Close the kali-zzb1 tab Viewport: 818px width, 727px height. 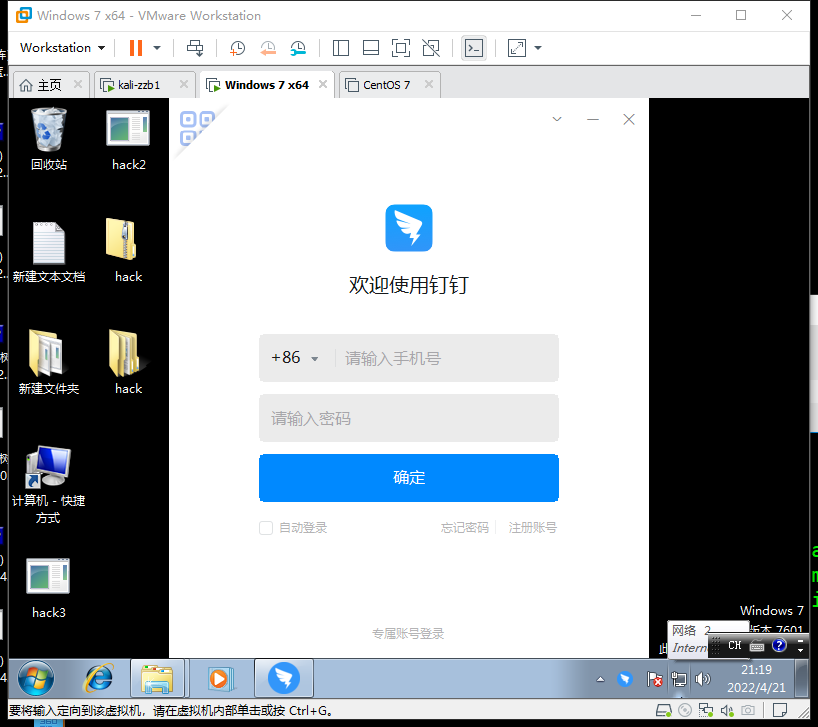click(184, 84)
